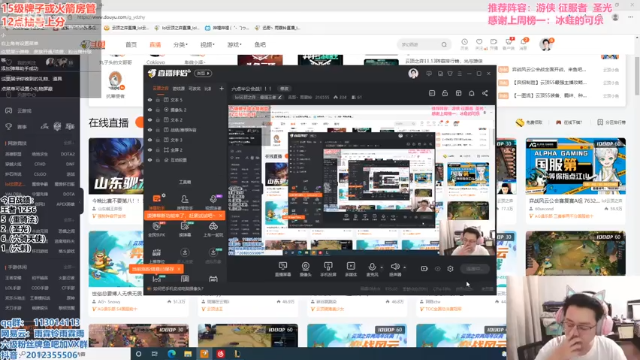Dismiss the orange danmaku helper tooltip

point(220,215)
